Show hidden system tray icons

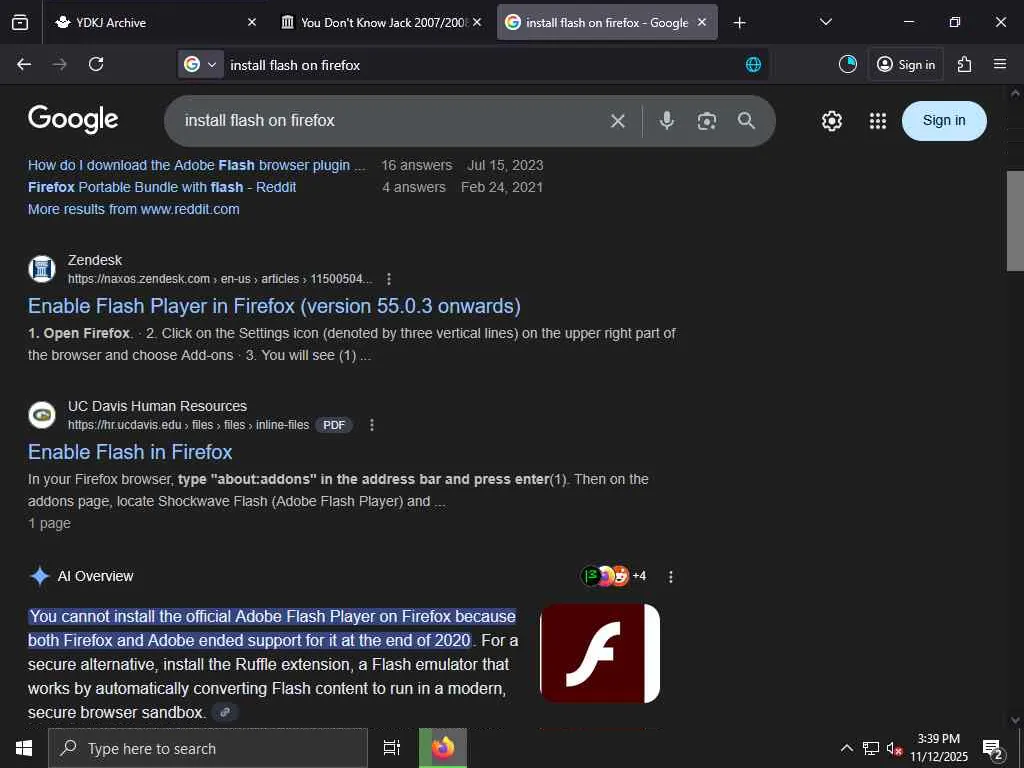(x=846, y=748)
